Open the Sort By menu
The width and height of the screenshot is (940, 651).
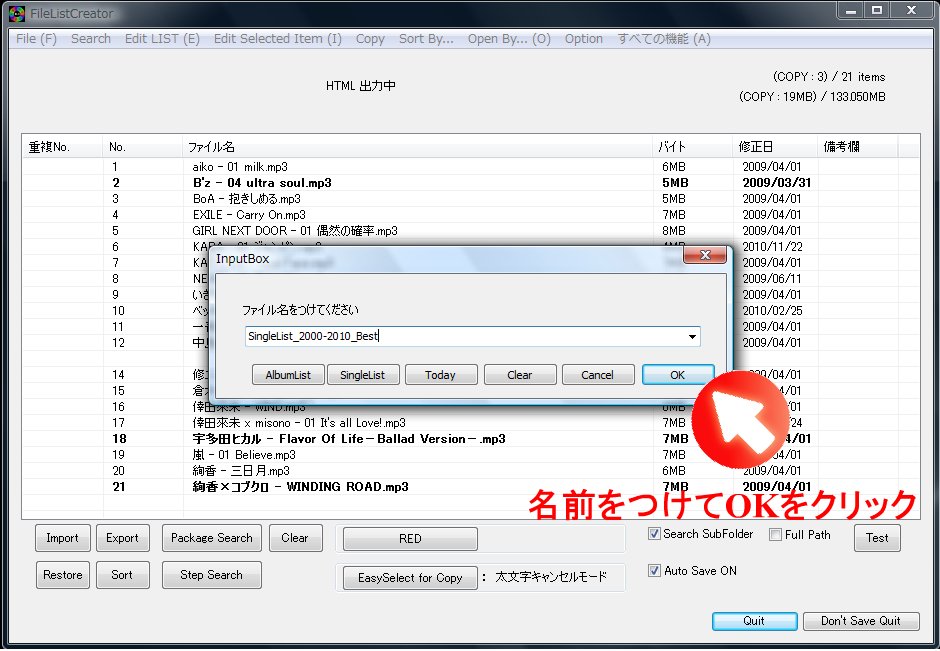coord(426,38)
